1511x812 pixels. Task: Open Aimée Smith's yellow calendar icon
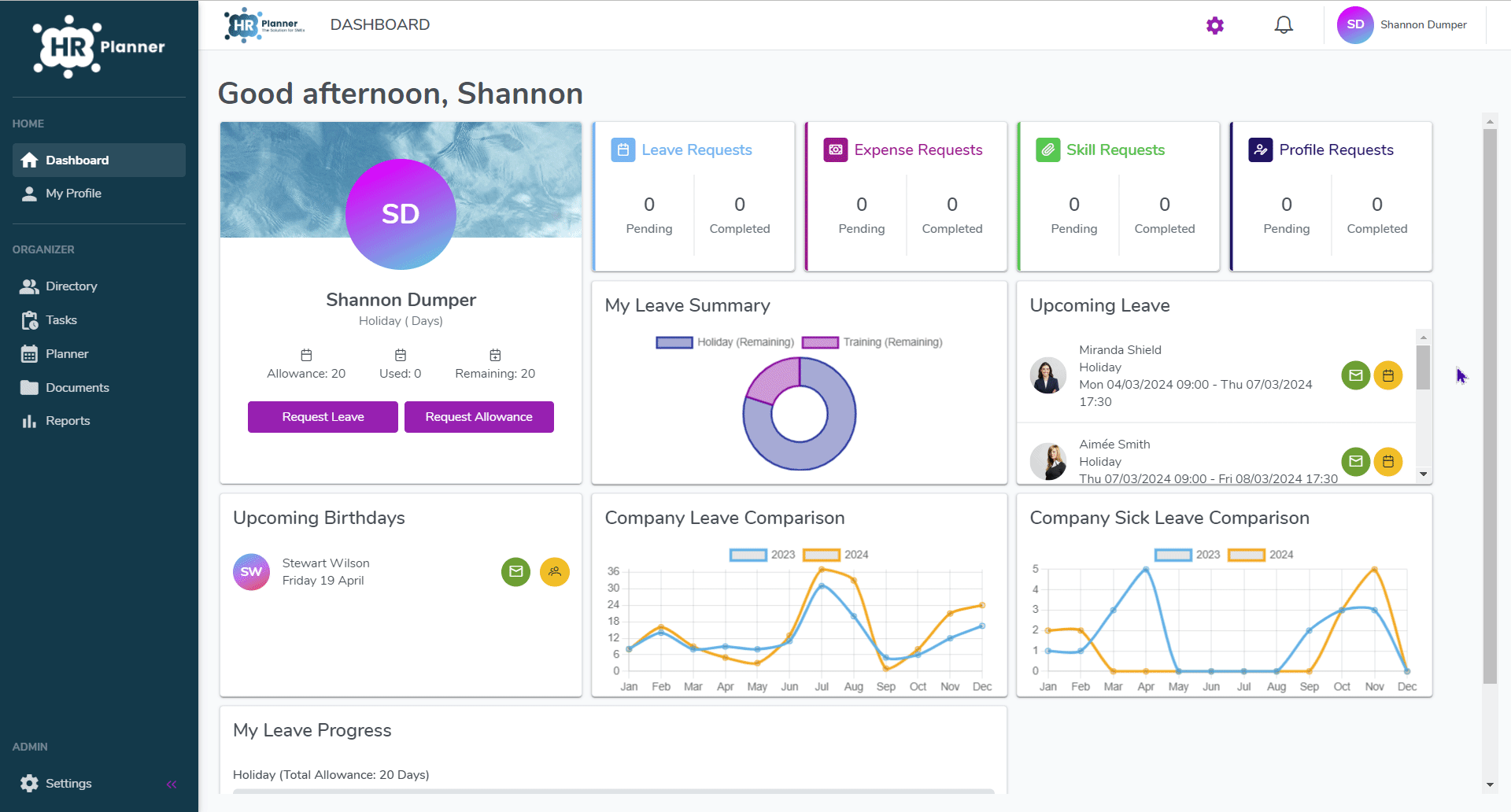tap(1388, 461)
